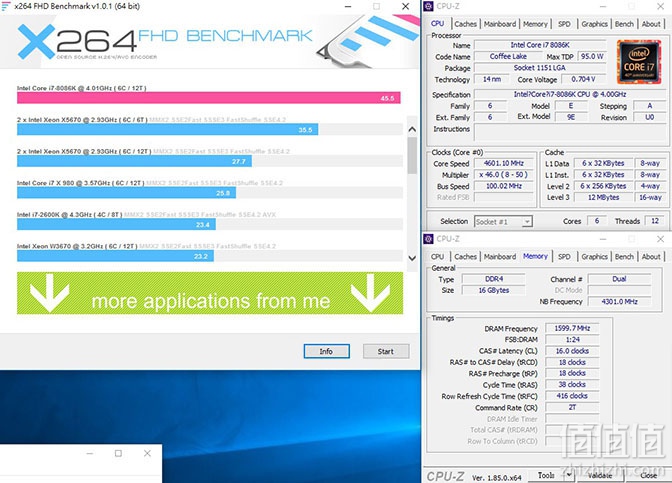Select the Graphics tab in lower CPU-Z window
Image resolution: width=672 pixels, height=483 pixels.
click(x=594, y=257)
